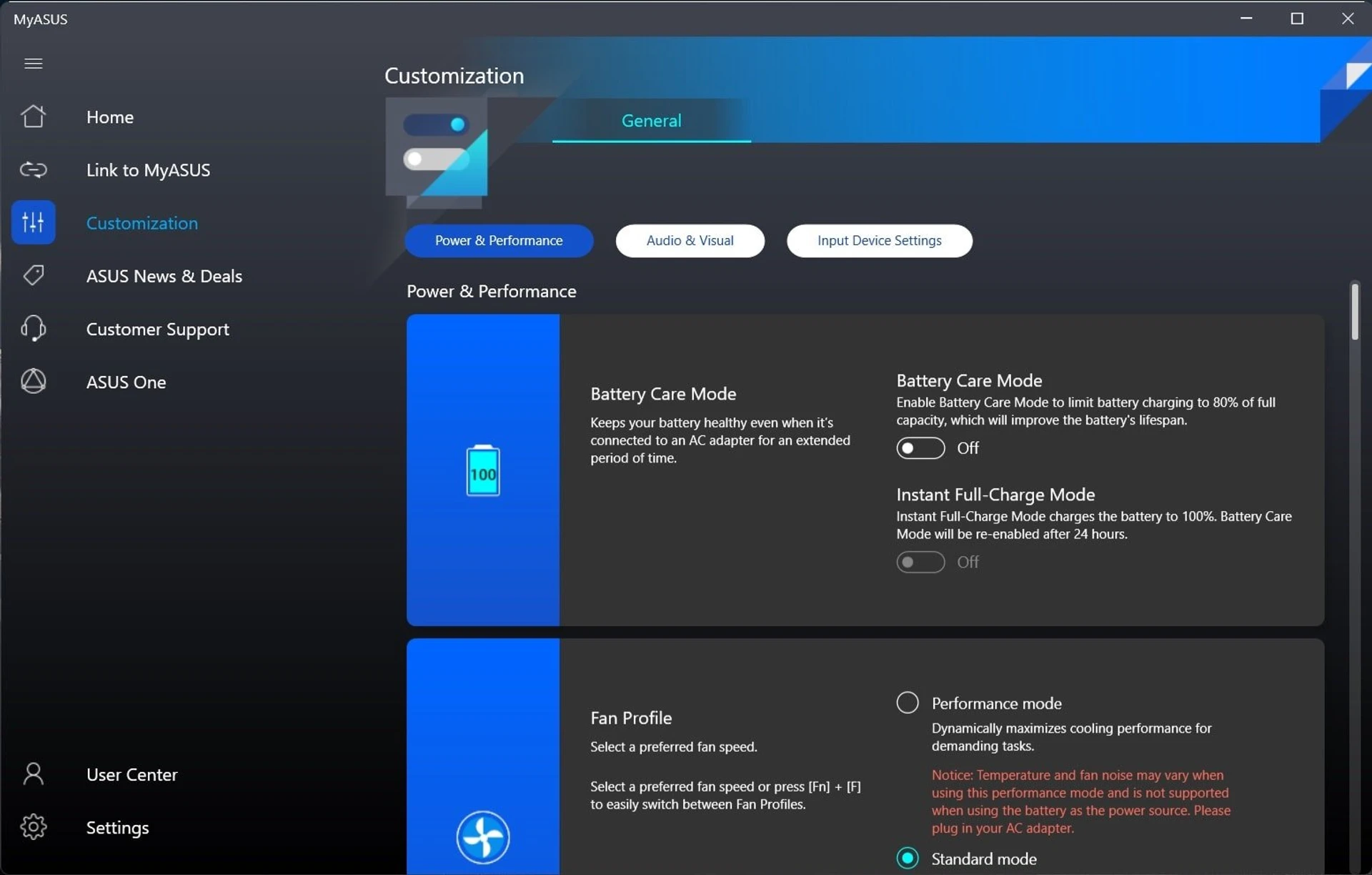
Task: Click the Customer Support headset icon
Action: click(x=33, y=329)
